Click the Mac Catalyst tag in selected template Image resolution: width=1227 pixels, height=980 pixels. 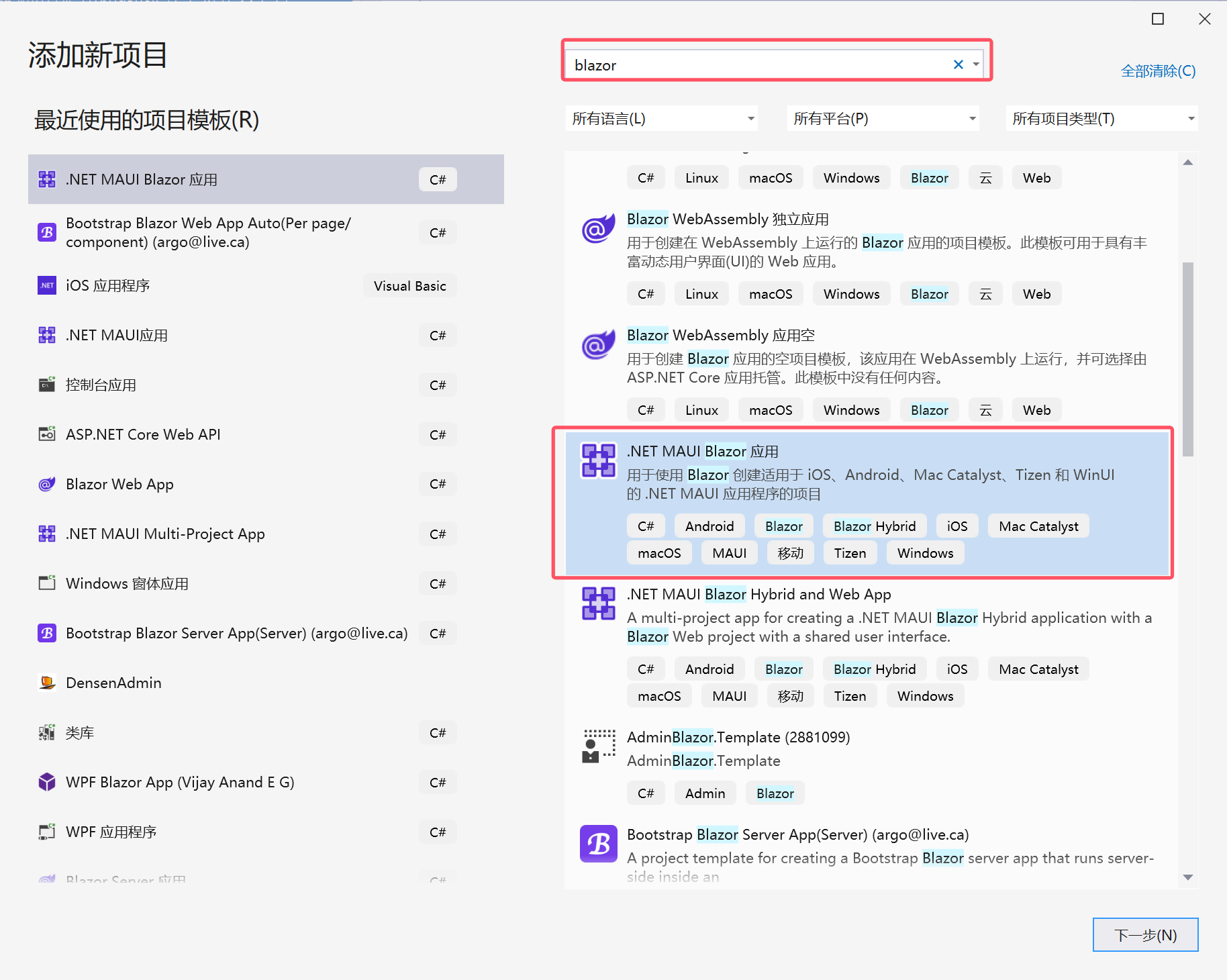point(1038,526)
